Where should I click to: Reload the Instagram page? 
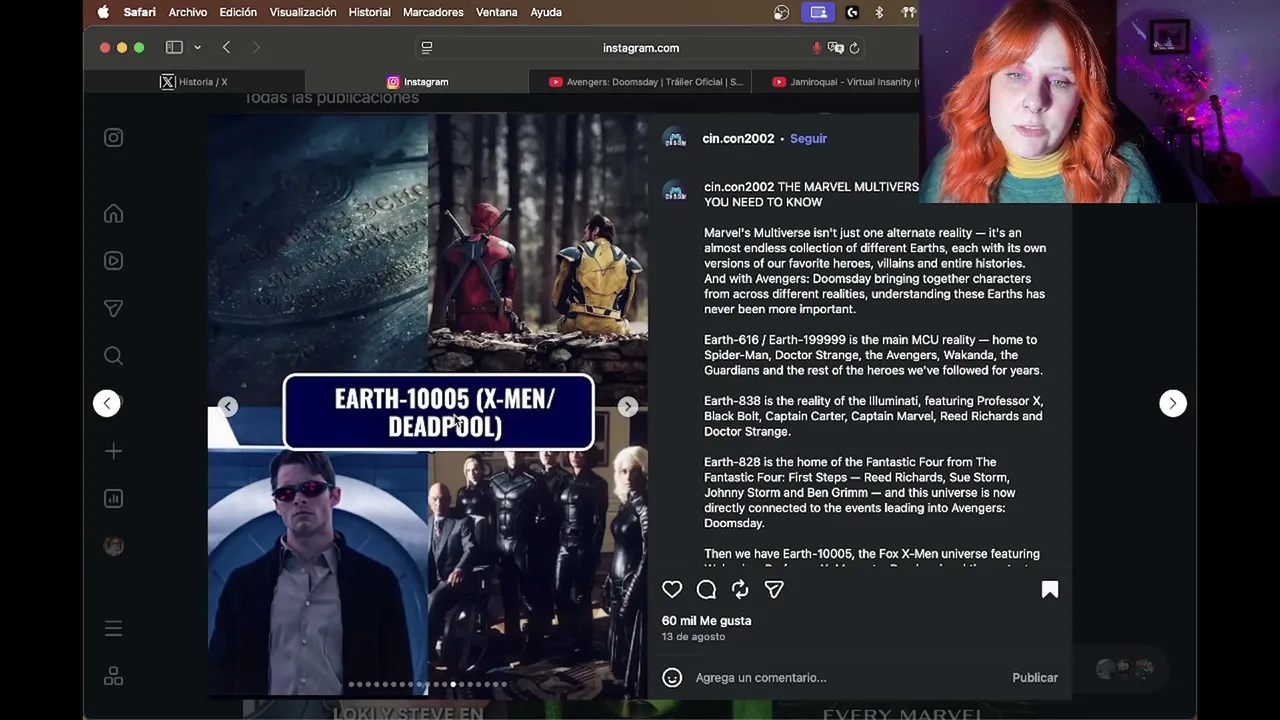pos(854,48)
